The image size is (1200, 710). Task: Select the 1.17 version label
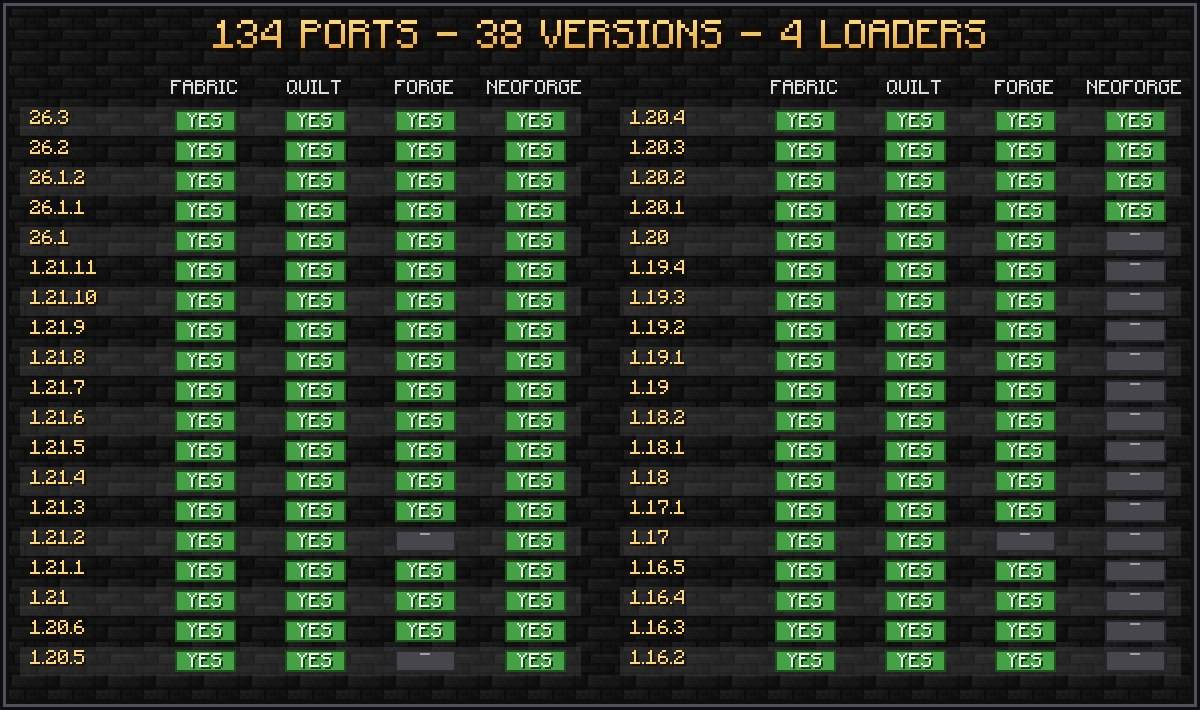[649, 538]
